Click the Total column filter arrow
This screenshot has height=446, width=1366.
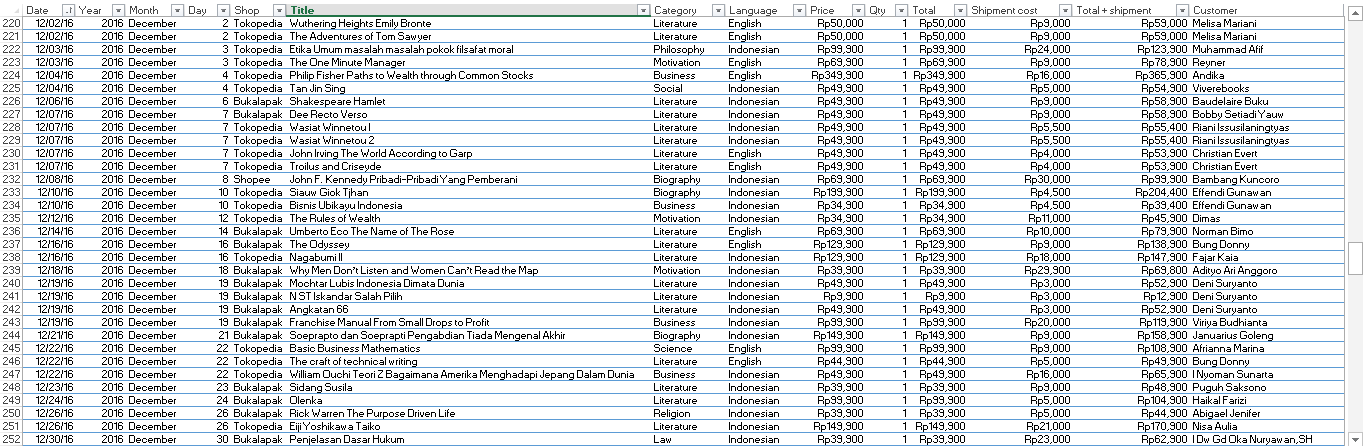[x=959, y=10]
